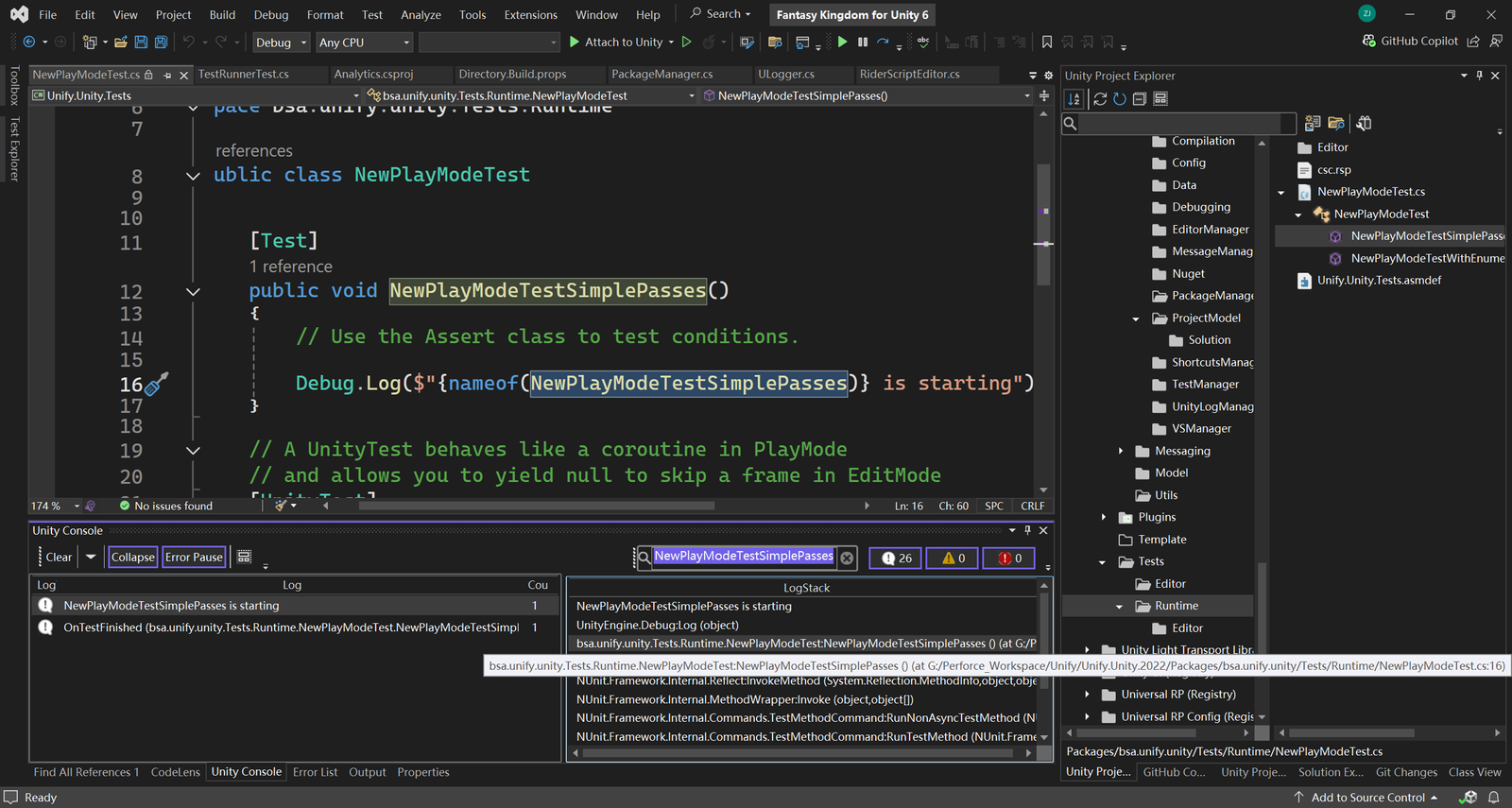Click the pause icon in the toolbar
1512x808 pixels.
click(863, 43)
